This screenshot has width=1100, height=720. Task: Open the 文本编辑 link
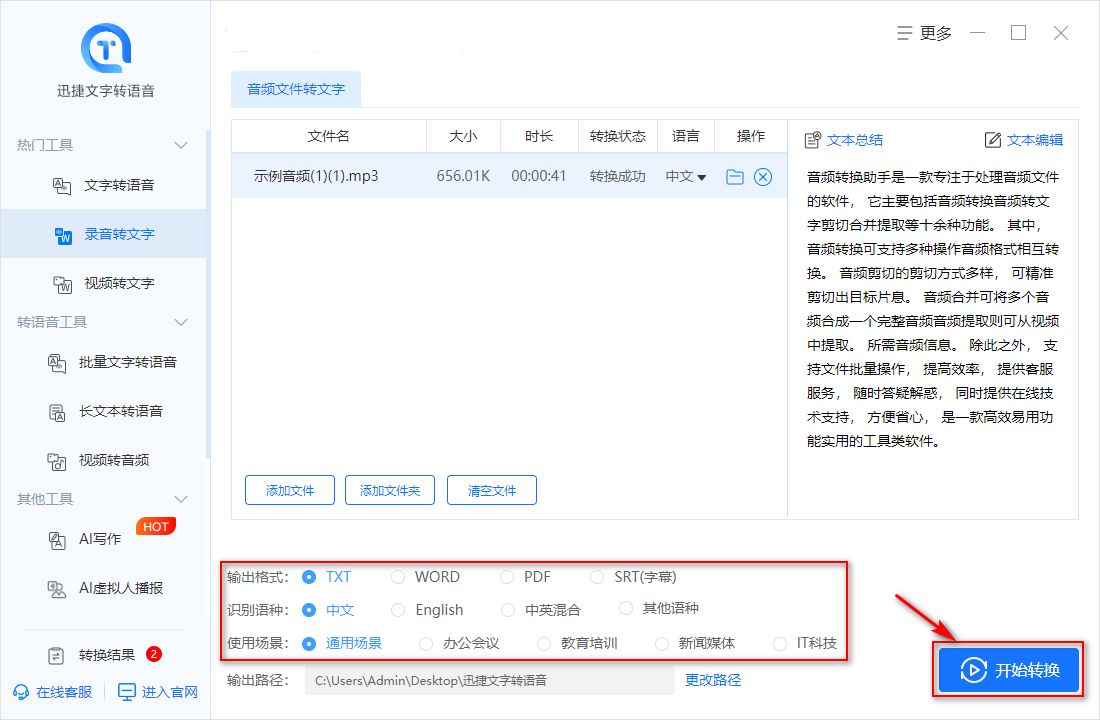tap(1035, 140)
